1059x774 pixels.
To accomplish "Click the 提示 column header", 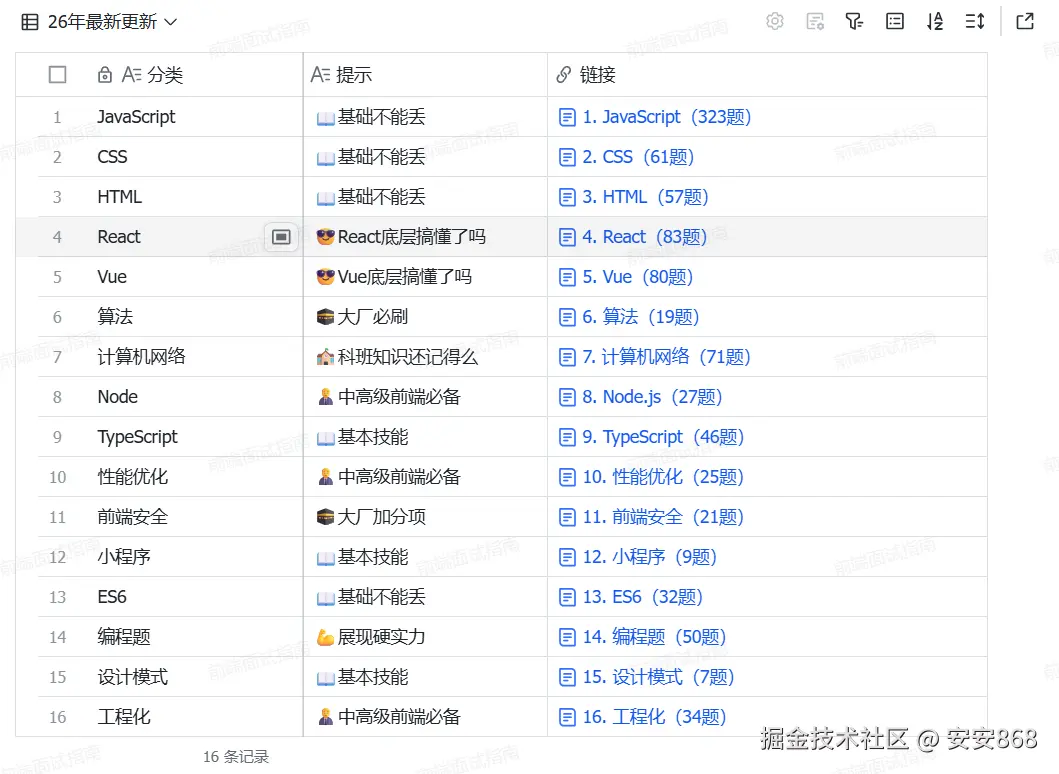I will [x=425, y=74].
